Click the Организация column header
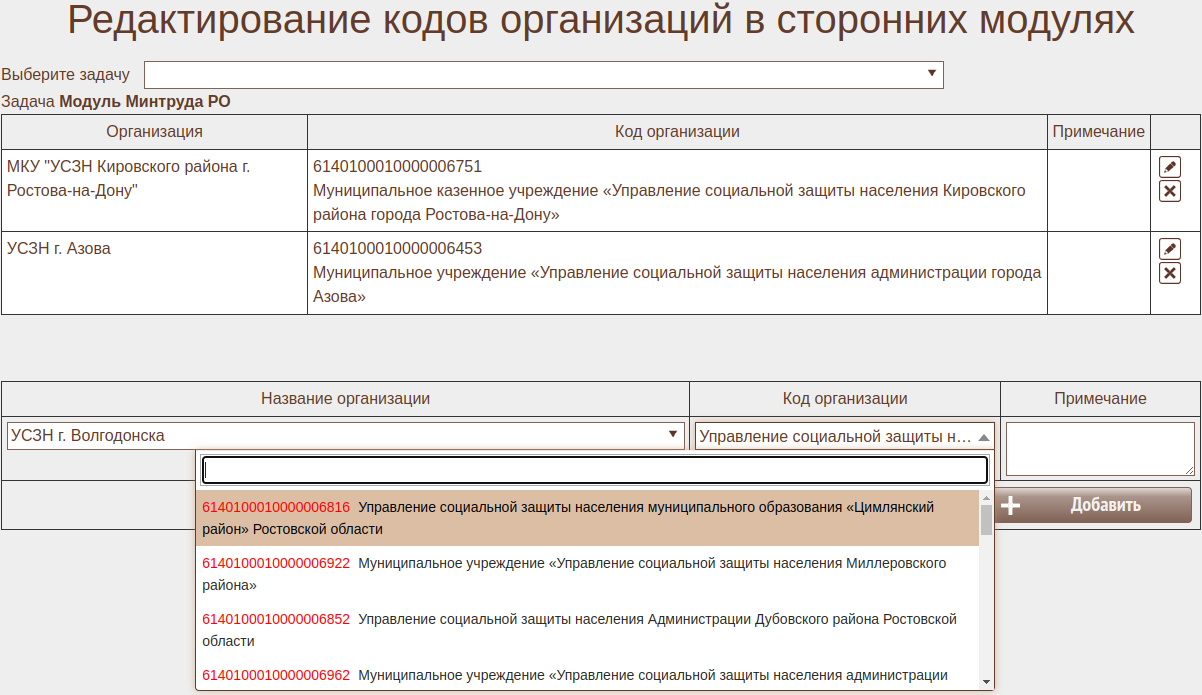Screen dimensions: 1202x695 click(x=154, y=132)
